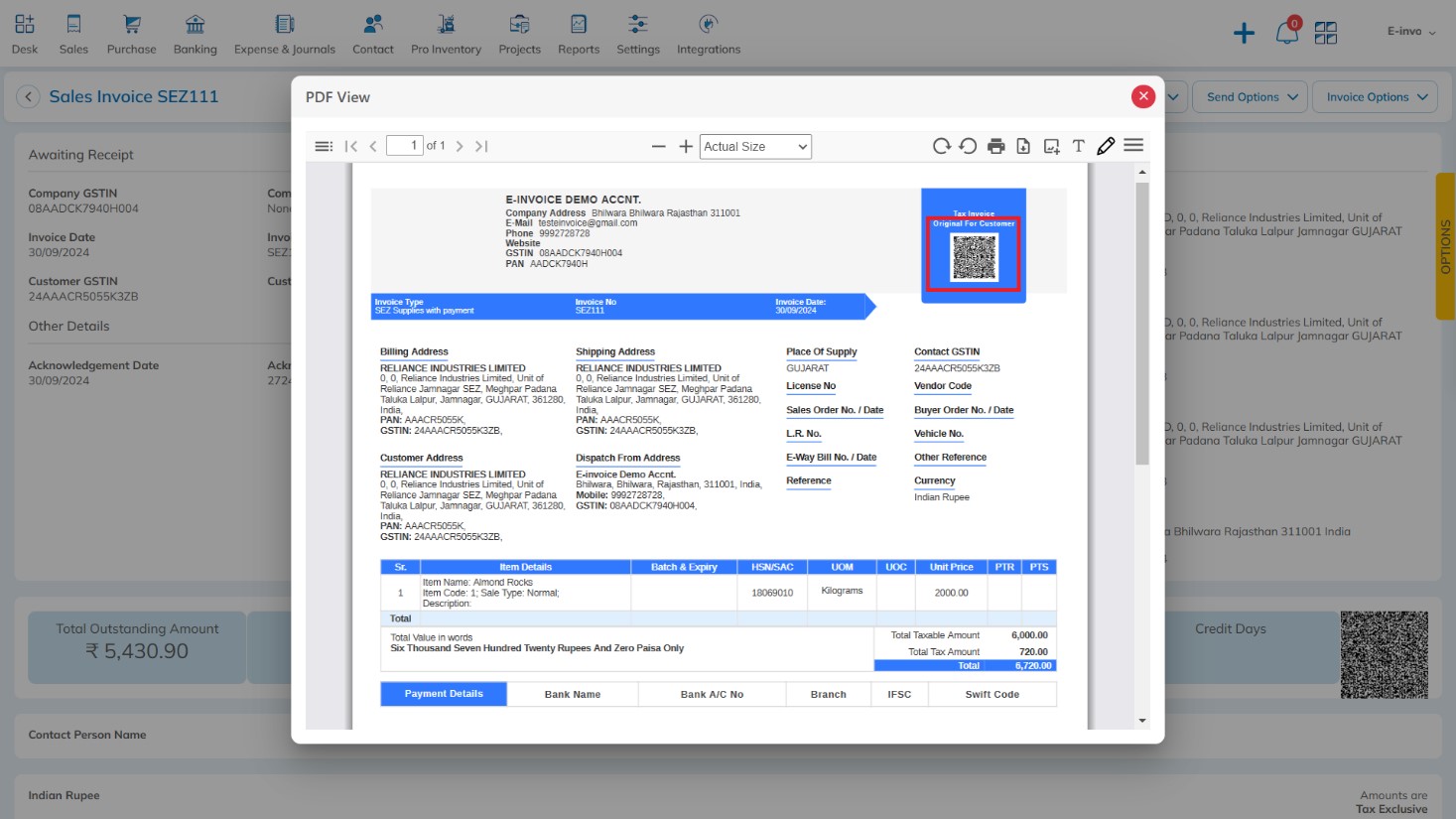The width and height of the screenshot is (1456, 819).
Task: Open the notifications bell
Action: 1287,33
